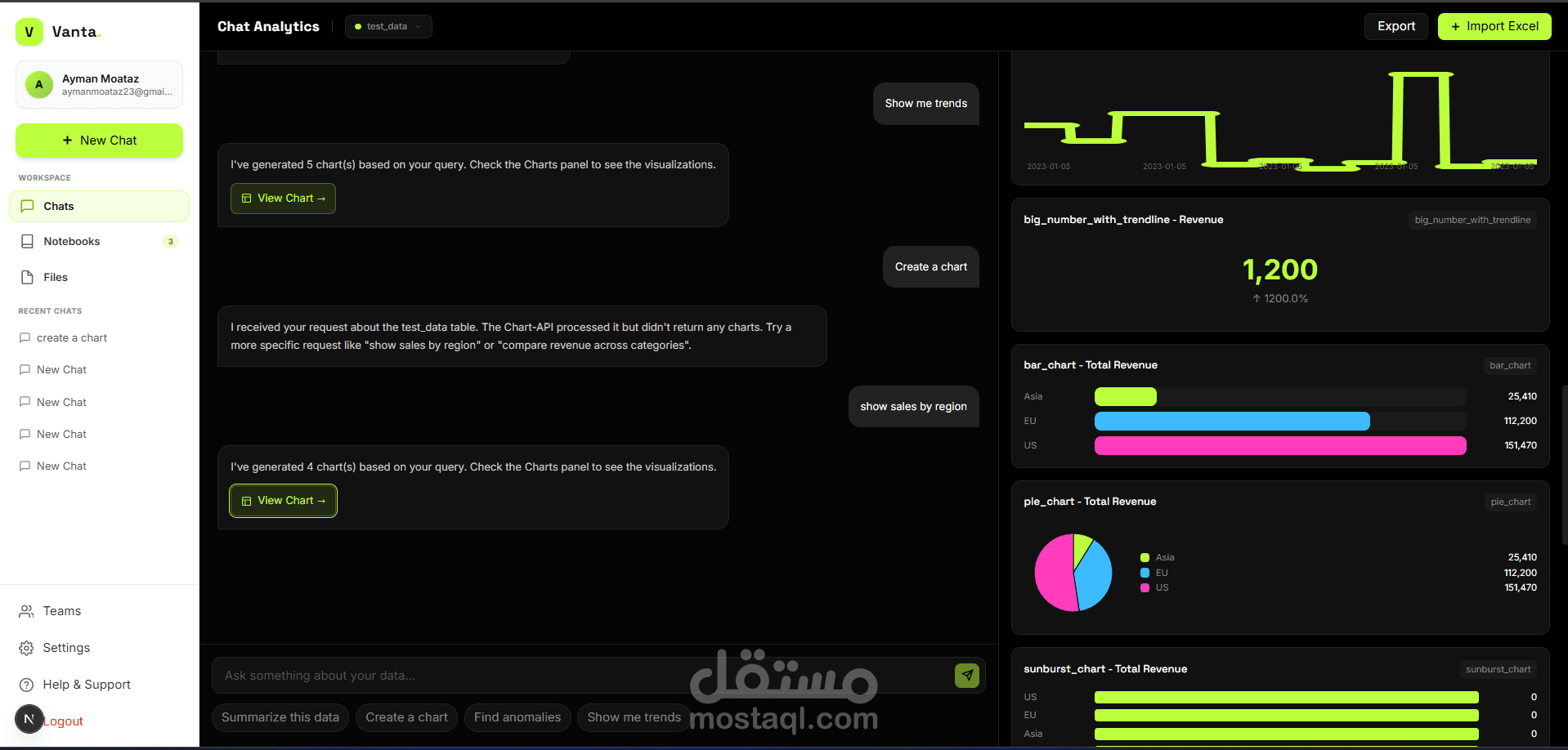This screenshot has width=1568, height=750.
Task: Click the Asia legend swatch in pie_chart
Action: click(1145, 558)
